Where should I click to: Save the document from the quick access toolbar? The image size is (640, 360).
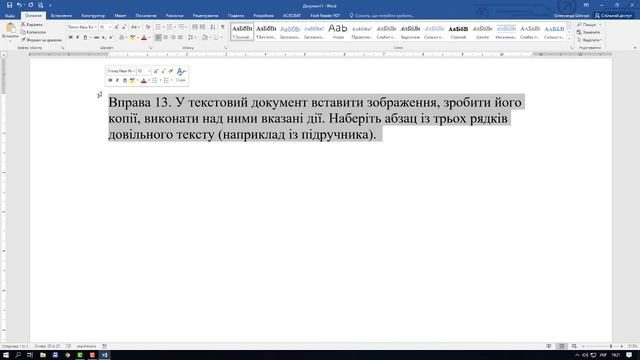click(x=9, y=5)
